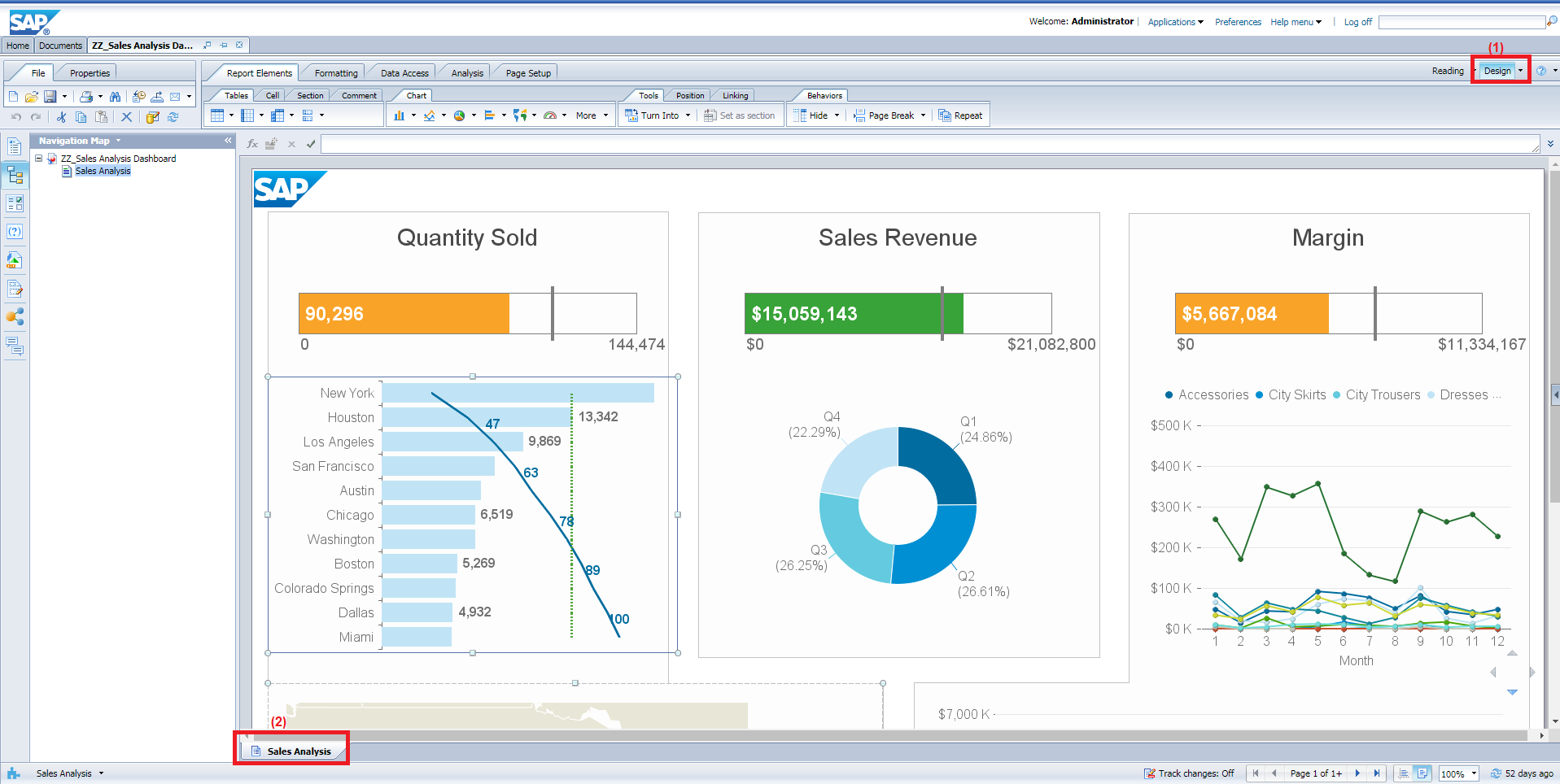Open the Input Controls side panel icon
Viewport: 1560px width, 784px height.
(x=15, y=203)
